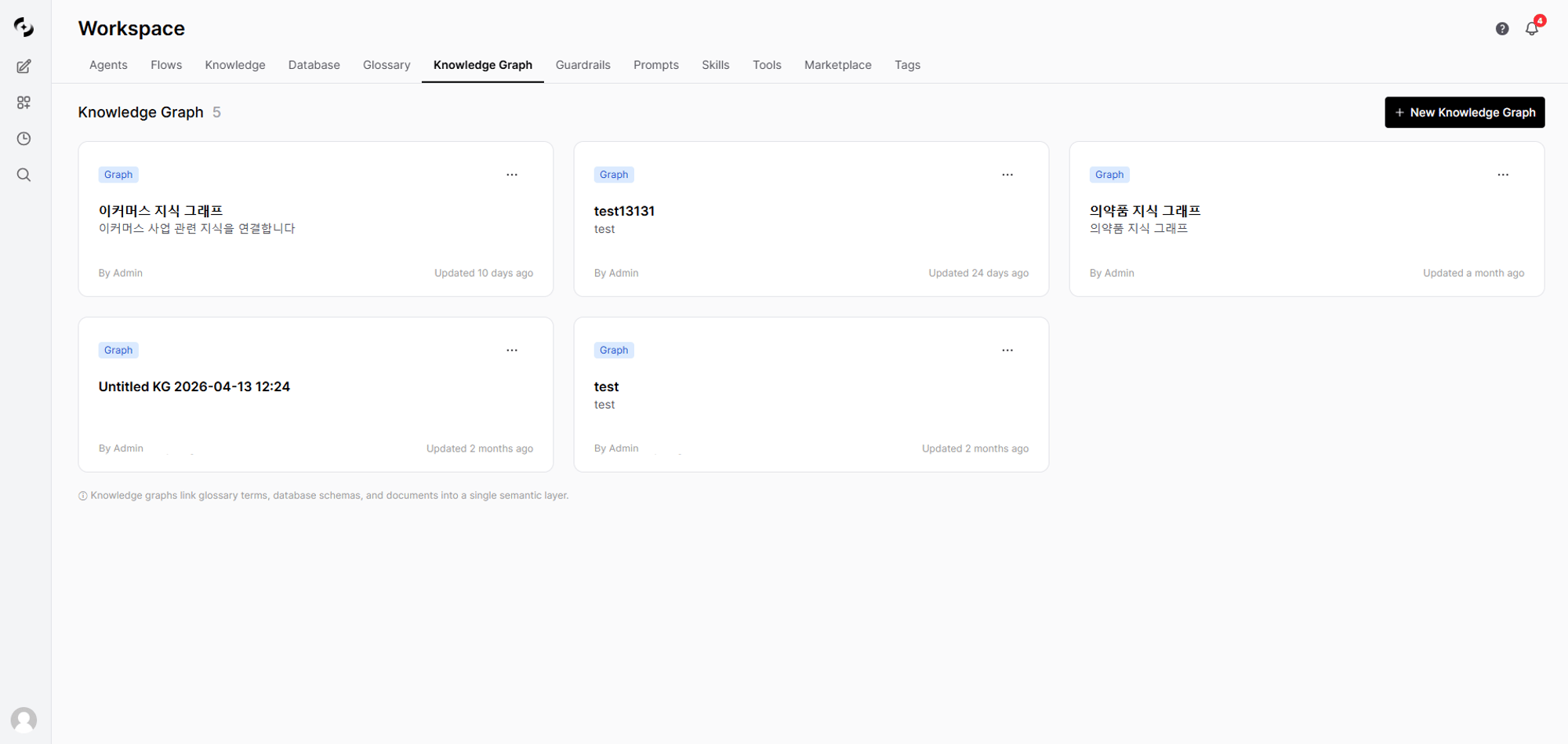Viewport: 1568px width, 744px height.
Task: Open the 의약품 지식 그래프 card title
Action: (1145, 211)
